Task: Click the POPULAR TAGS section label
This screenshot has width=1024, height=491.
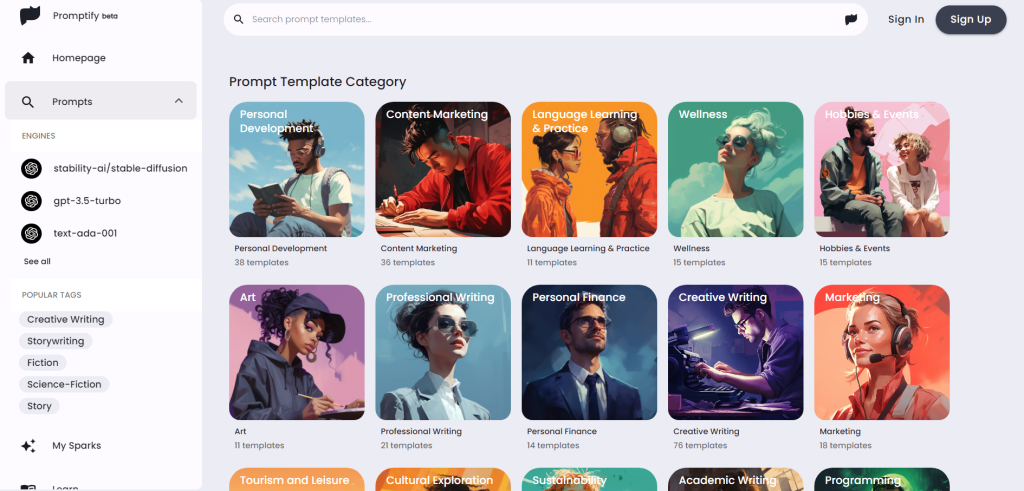Action: coord(52,295)
